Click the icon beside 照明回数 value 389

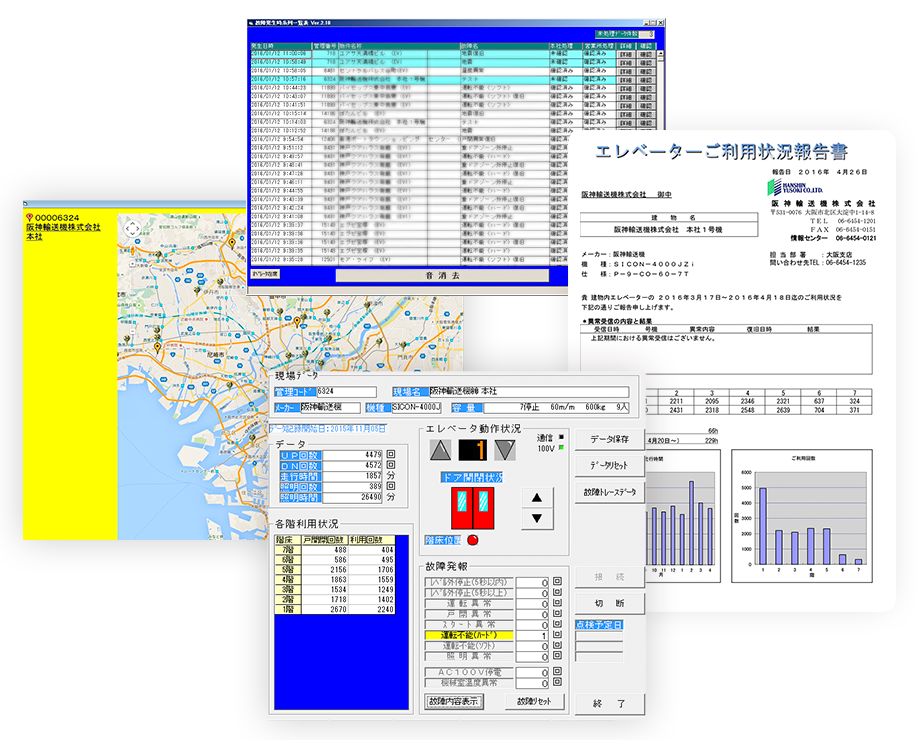click(391, 486)
